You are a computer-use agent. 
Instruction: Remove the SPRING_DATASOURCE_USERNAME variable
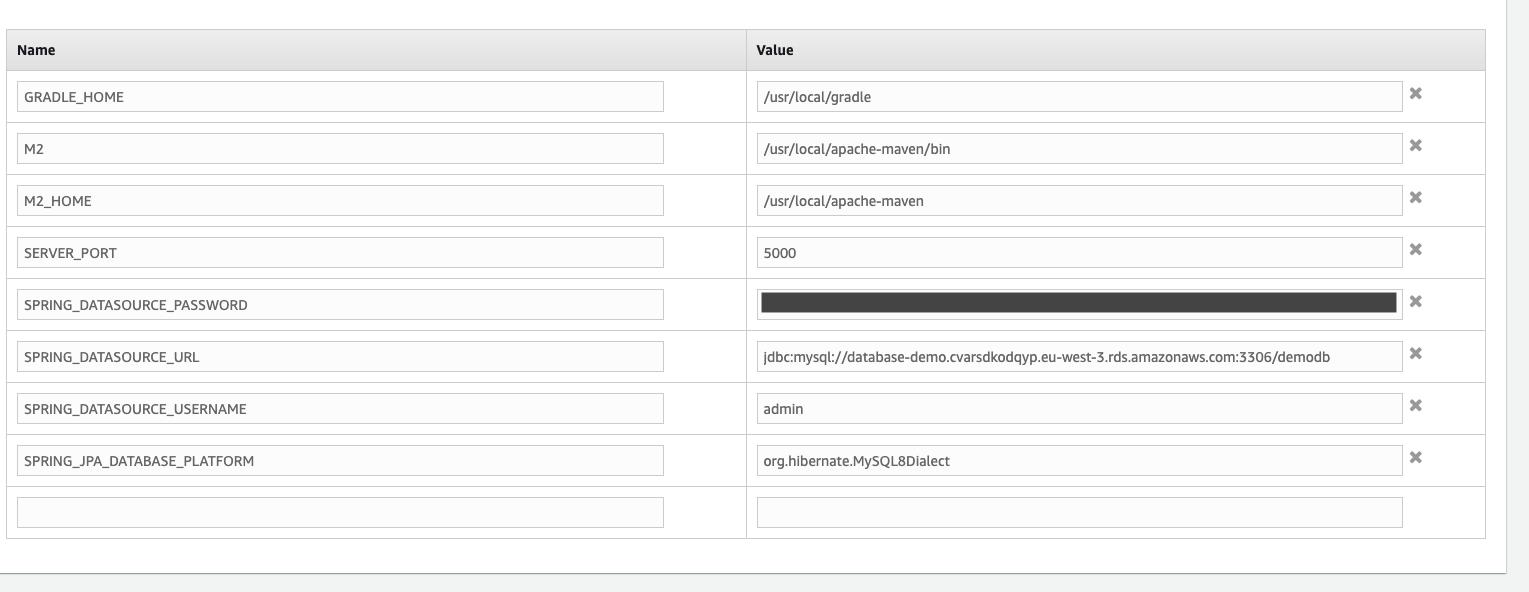click(1415, 406)
